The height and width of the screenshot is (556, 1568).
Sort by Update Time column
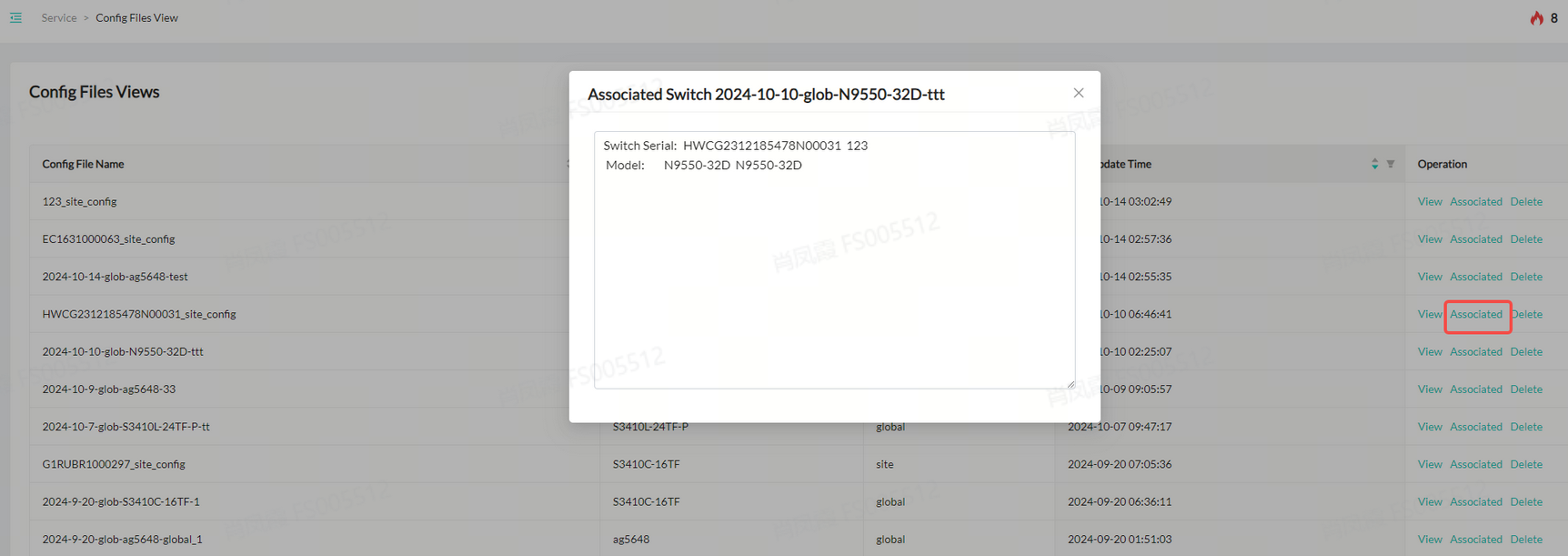[x=1374, y=164]
